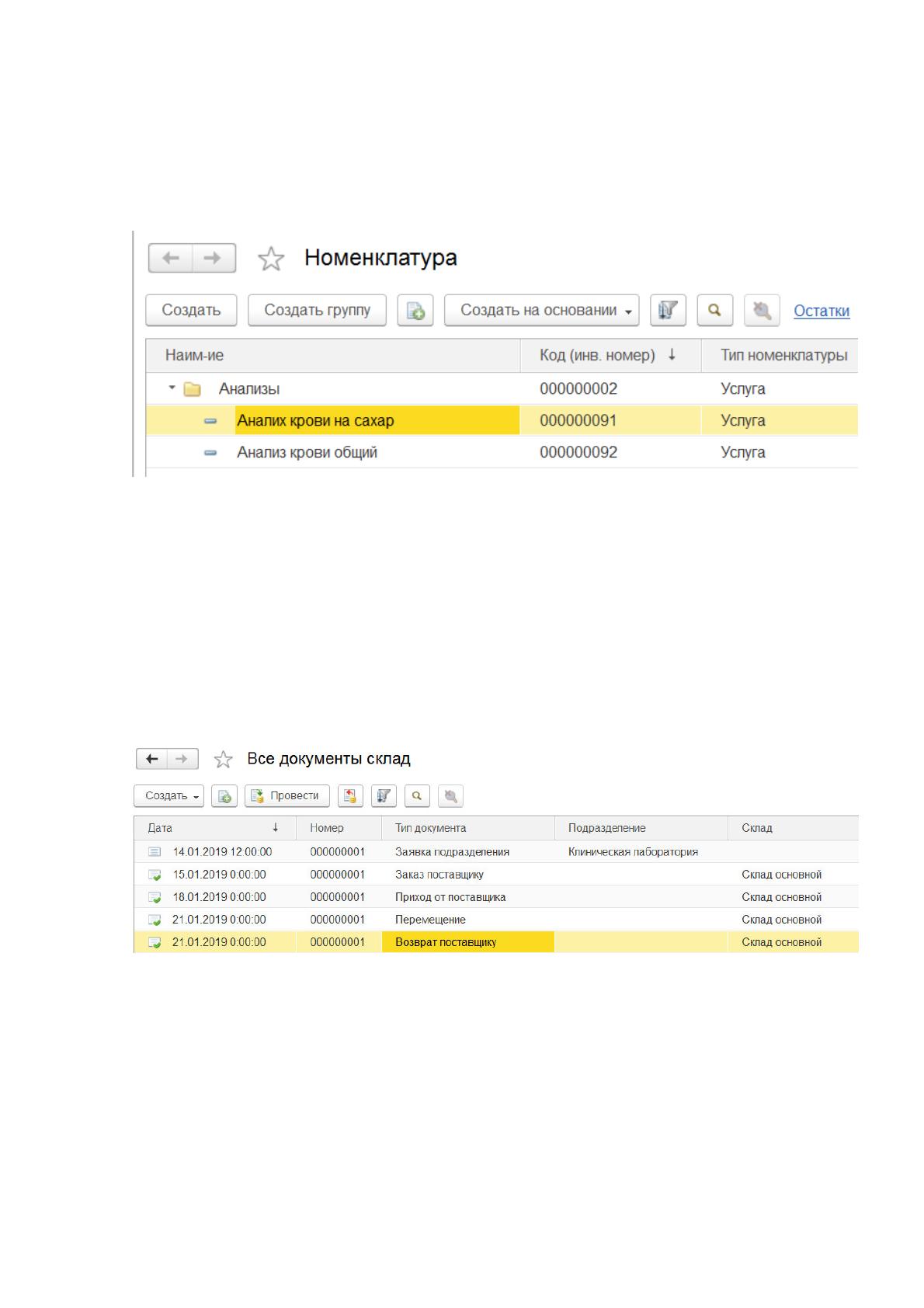Go back arrow in Номенклатура header
This screenshot has width=924, height=1308.
pos(171,258)
